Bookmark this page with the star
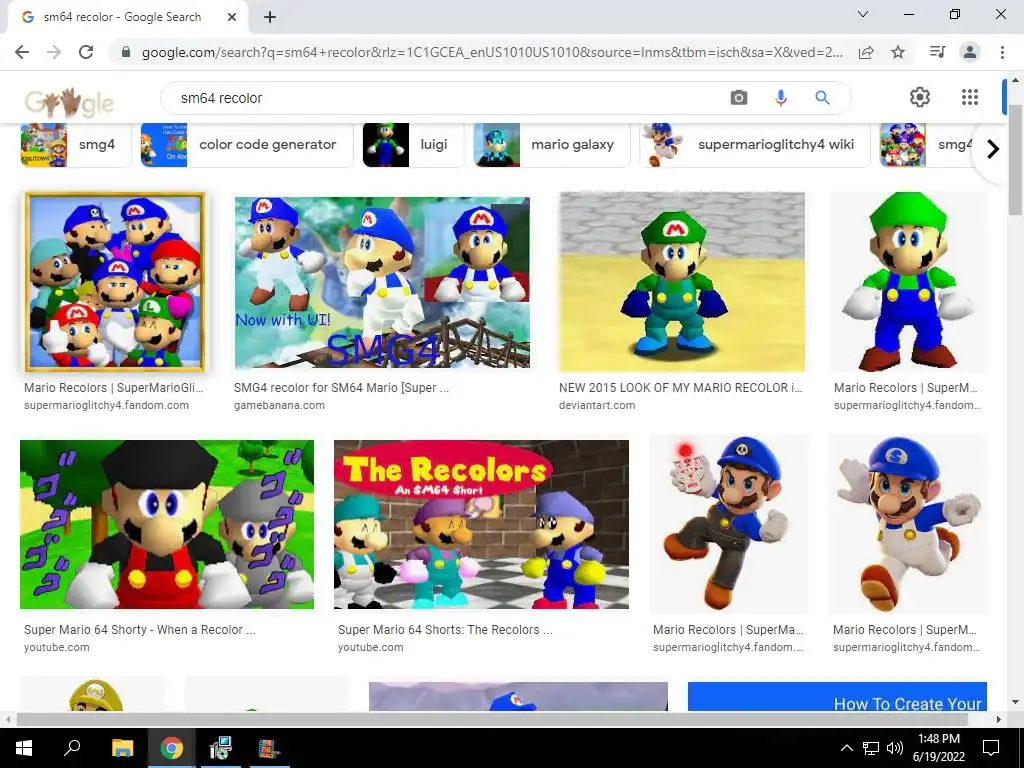Image resolution: width=1024 pixels, height=768 pixels. 898,52
